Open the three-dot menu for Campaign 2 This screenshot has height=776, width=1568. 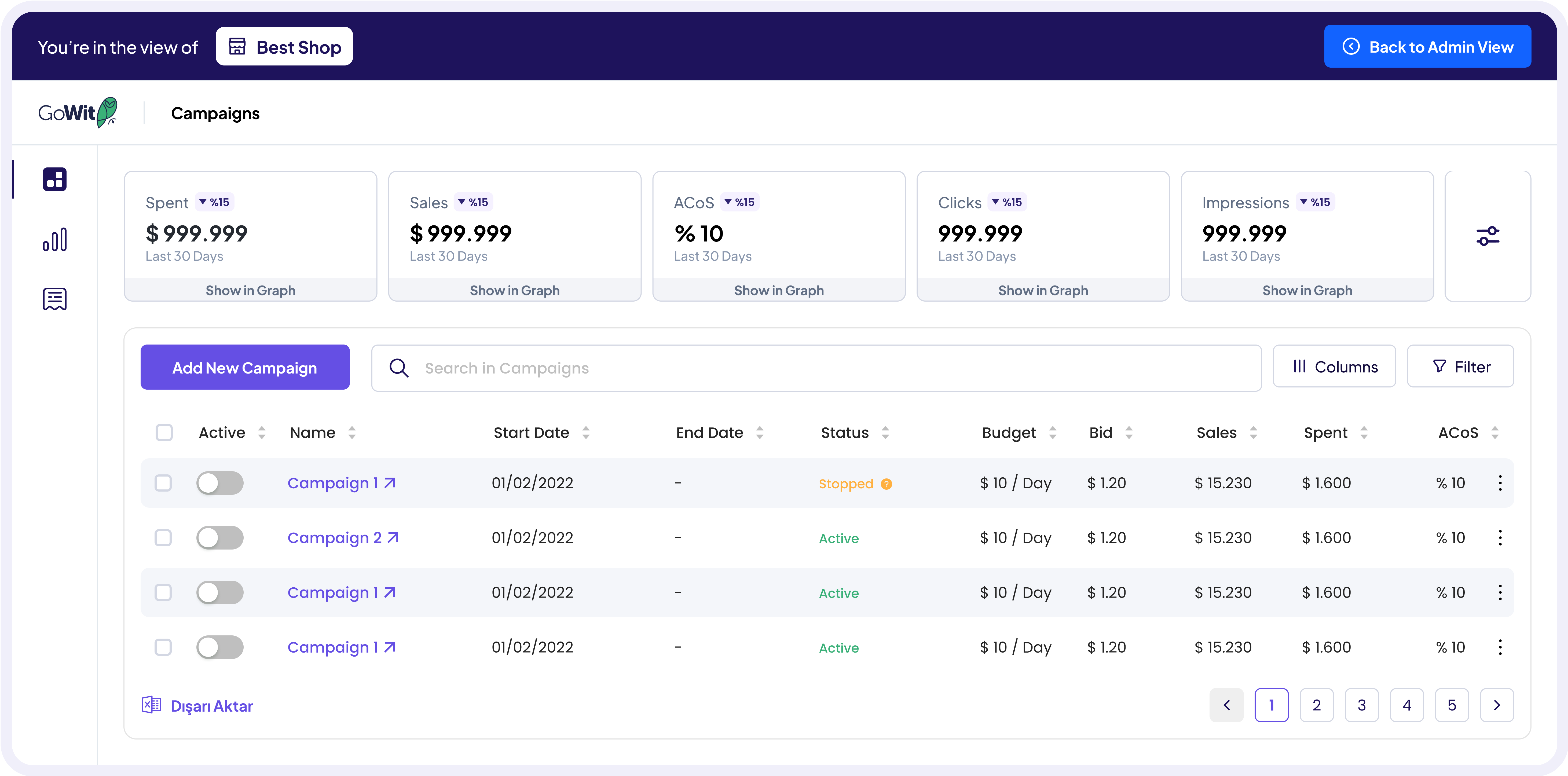coord(1500,537)
